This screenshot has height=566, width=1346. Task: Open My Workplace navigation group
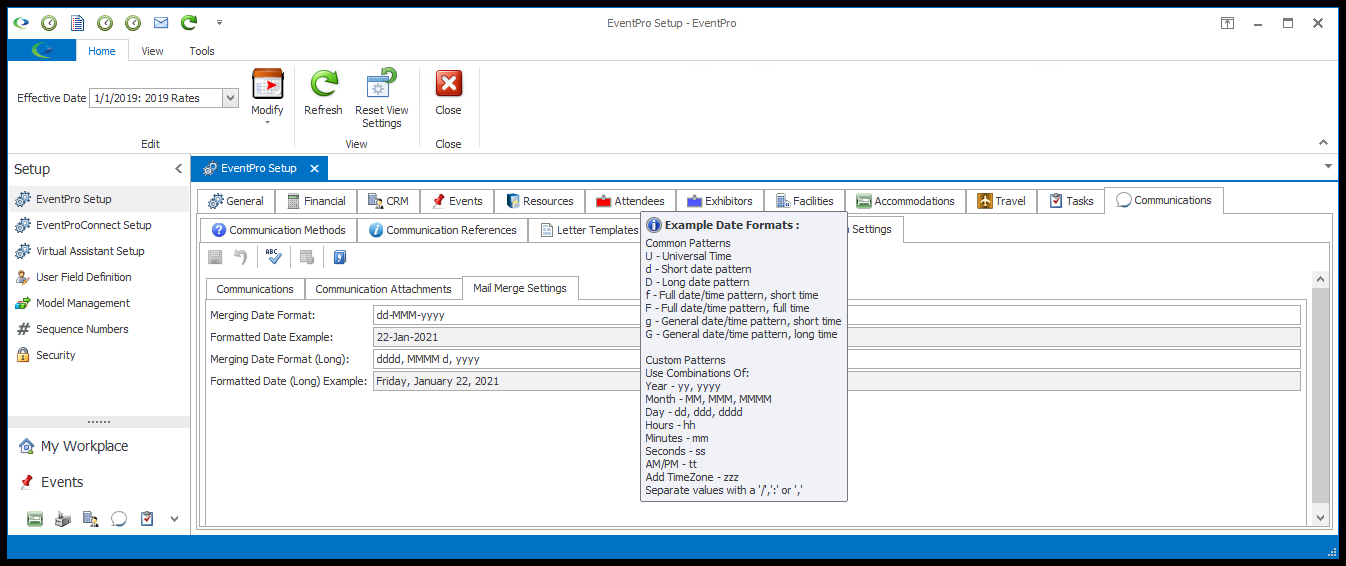pyautogui.click(x=98, y=446)
